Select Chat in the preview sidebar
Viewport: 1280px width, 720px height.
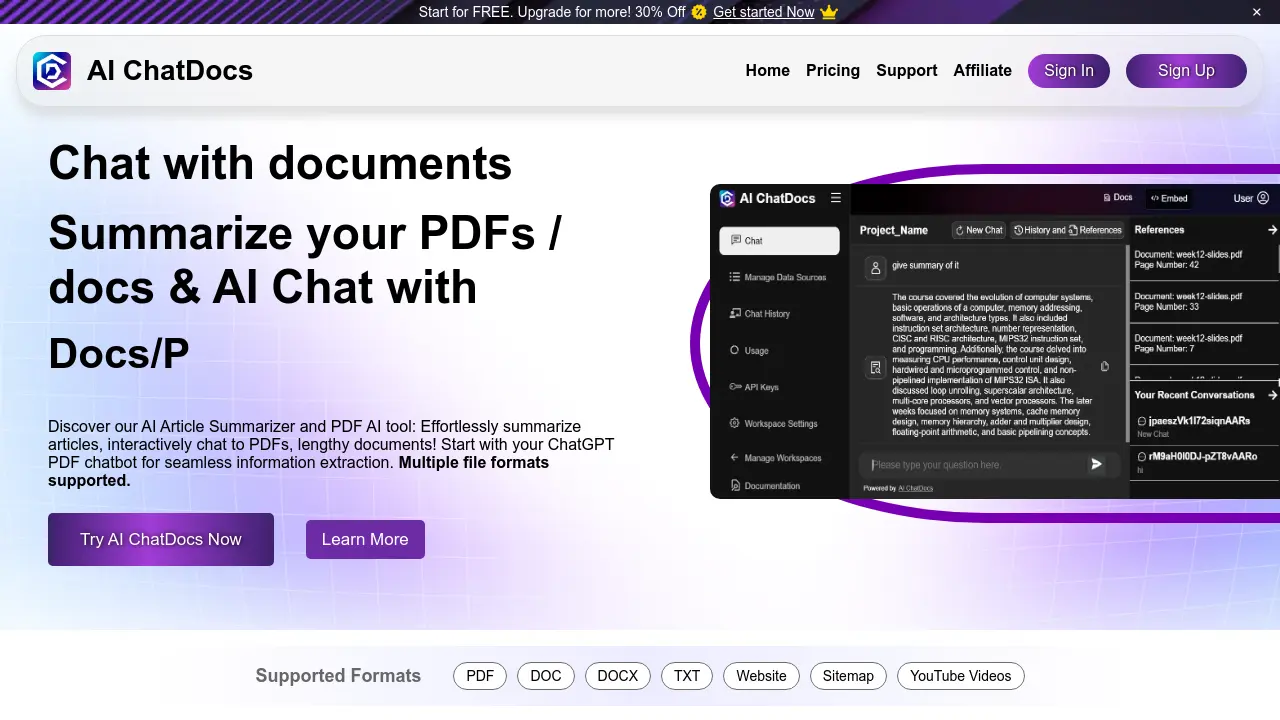(779, 241)
